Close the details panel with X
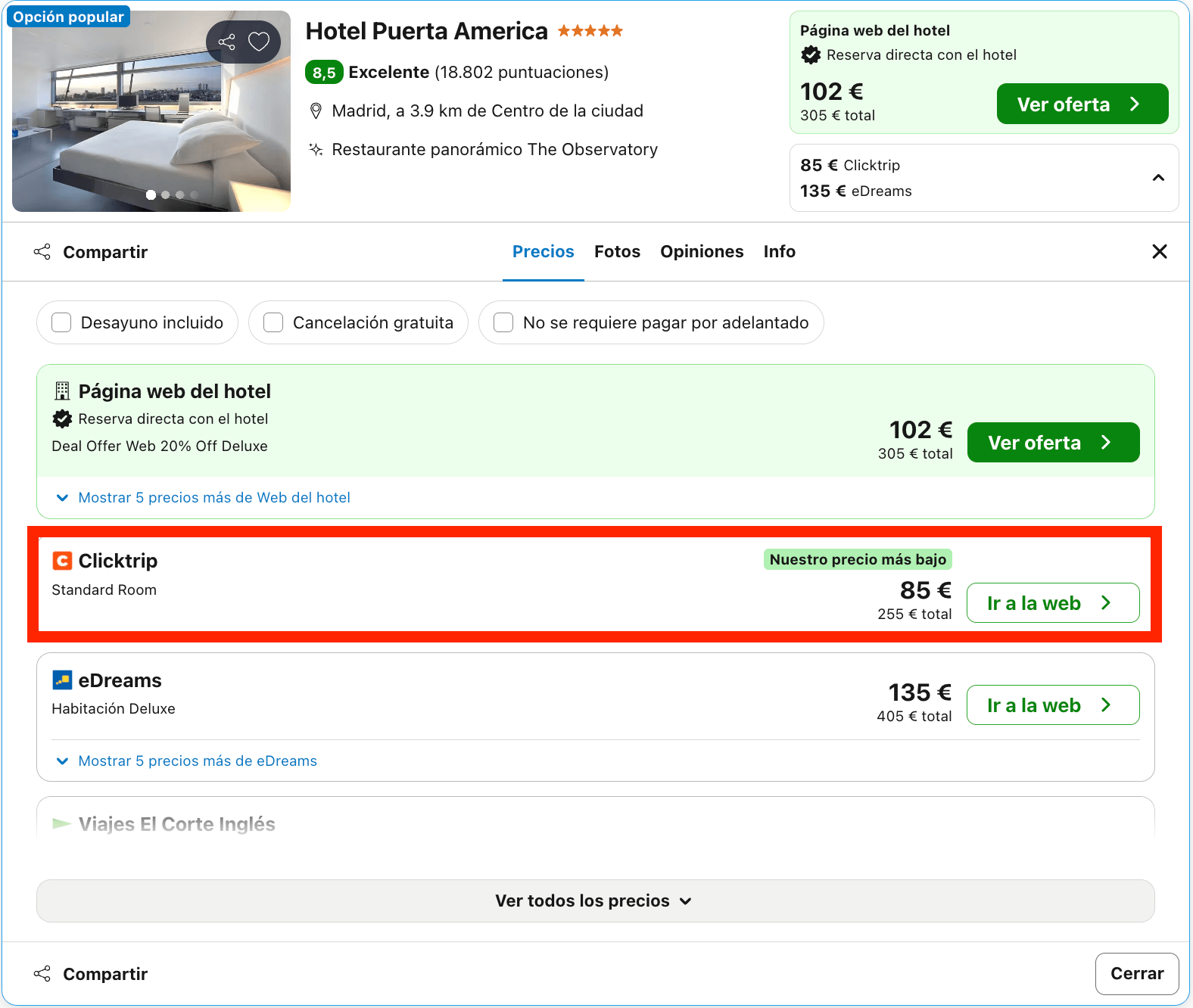Screen dimensions: 1193x1008 pos(1159,251)
